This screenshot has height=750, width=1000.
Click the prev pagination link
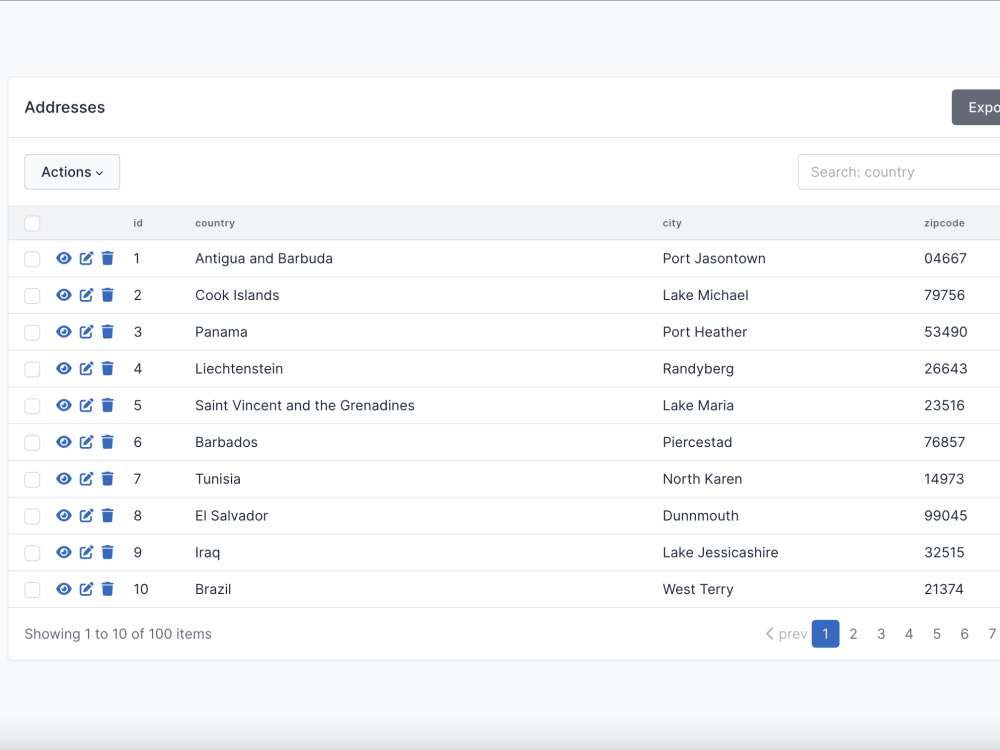click(786, 634)
